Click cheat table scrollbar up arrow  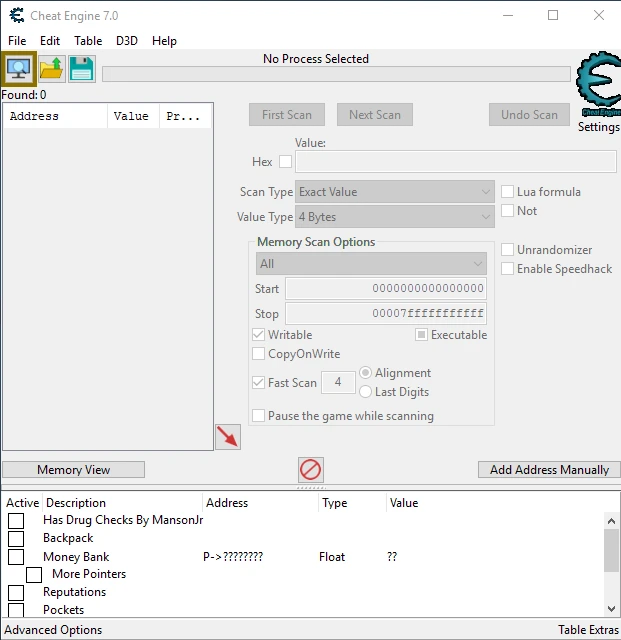pos(611,521)
